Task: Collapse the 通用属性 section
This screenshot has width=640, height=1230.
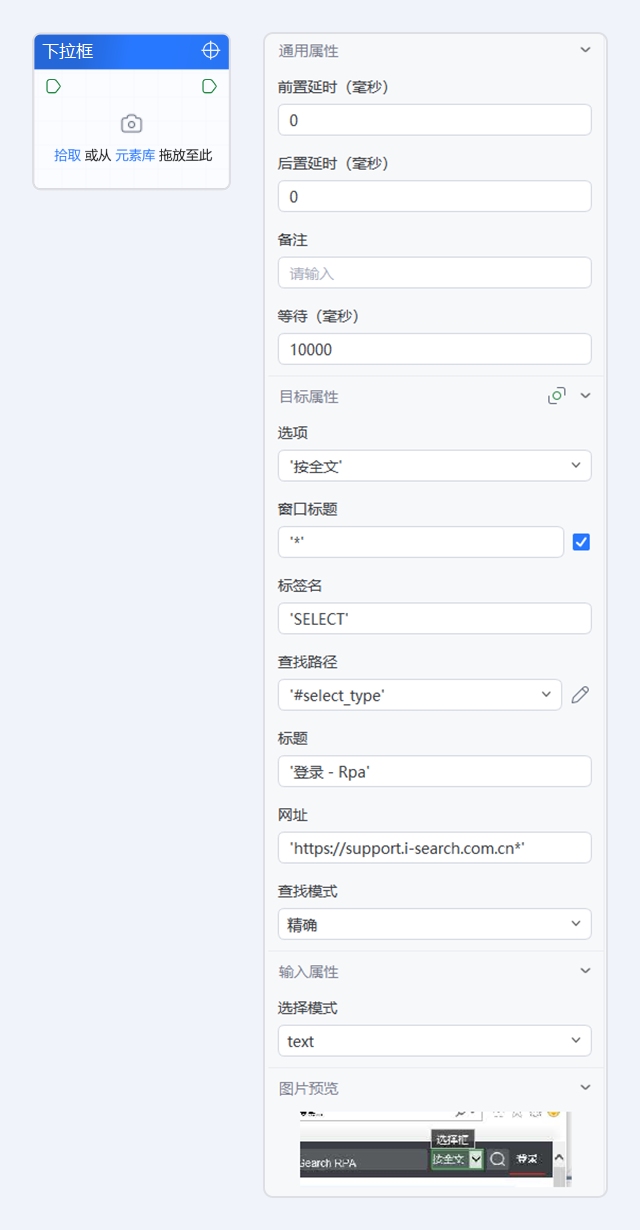Action: (x=585, y=50)
